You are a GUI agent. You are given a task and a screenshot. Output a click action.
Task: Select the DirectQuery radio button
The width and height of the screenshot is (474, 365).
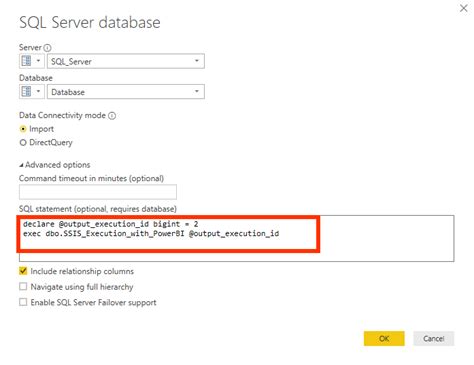23,143
